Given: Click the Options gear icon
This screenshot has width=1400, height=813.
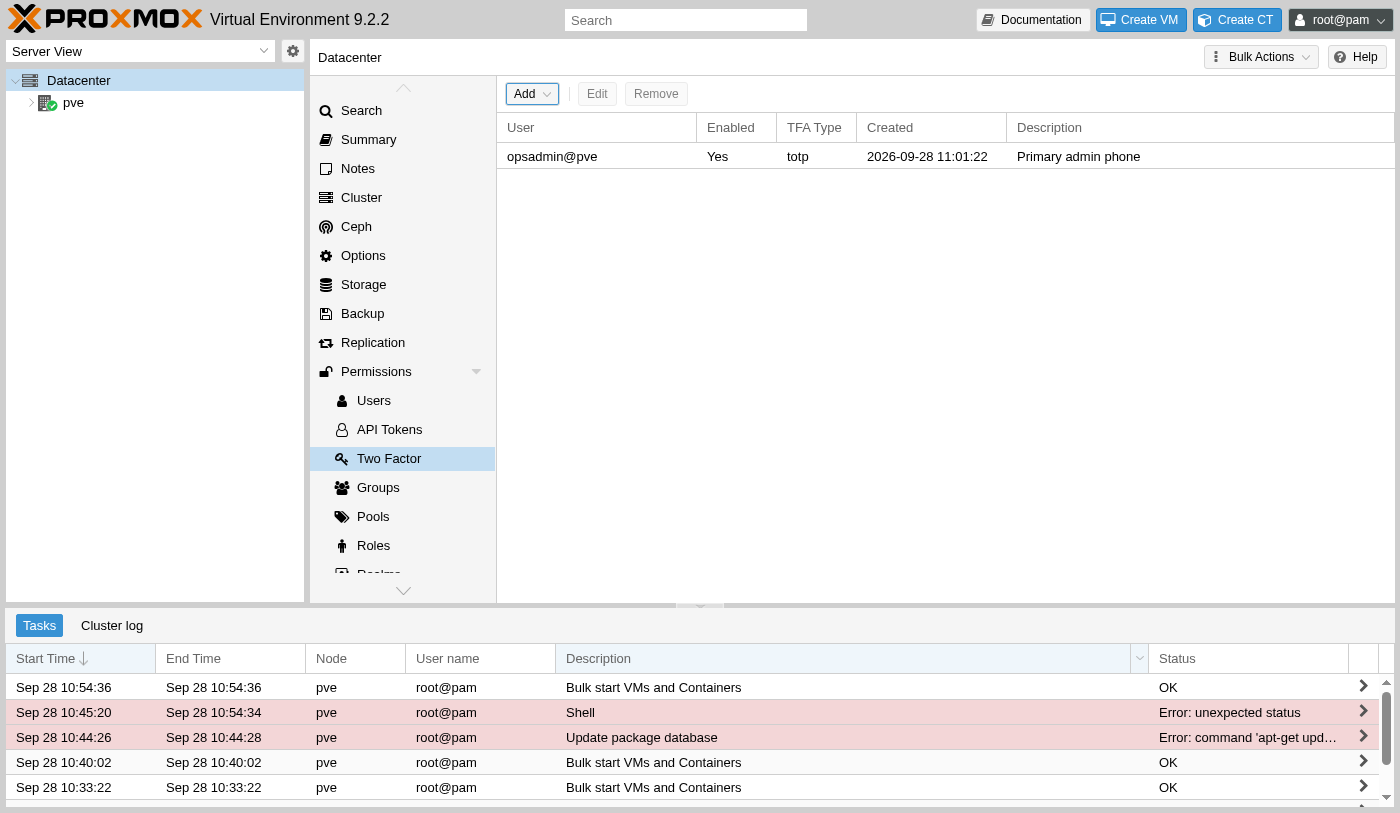Looking at the screenshot, I should point(326,256).
